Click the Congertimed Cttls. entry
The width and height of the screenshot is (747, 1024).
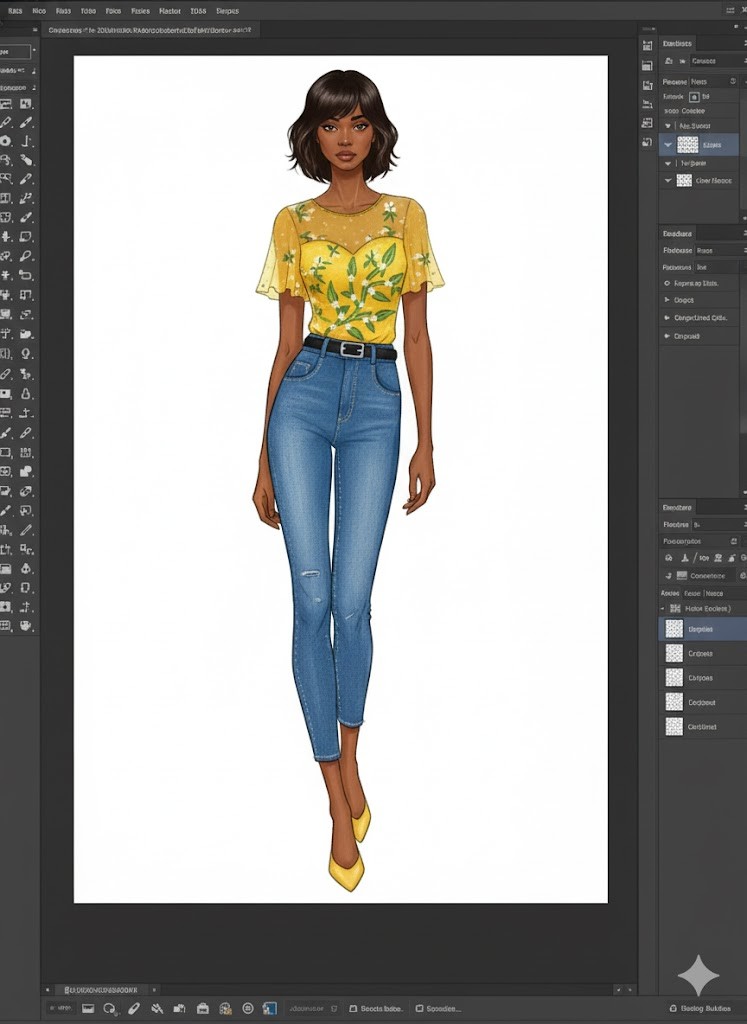(x=700, y=318)
